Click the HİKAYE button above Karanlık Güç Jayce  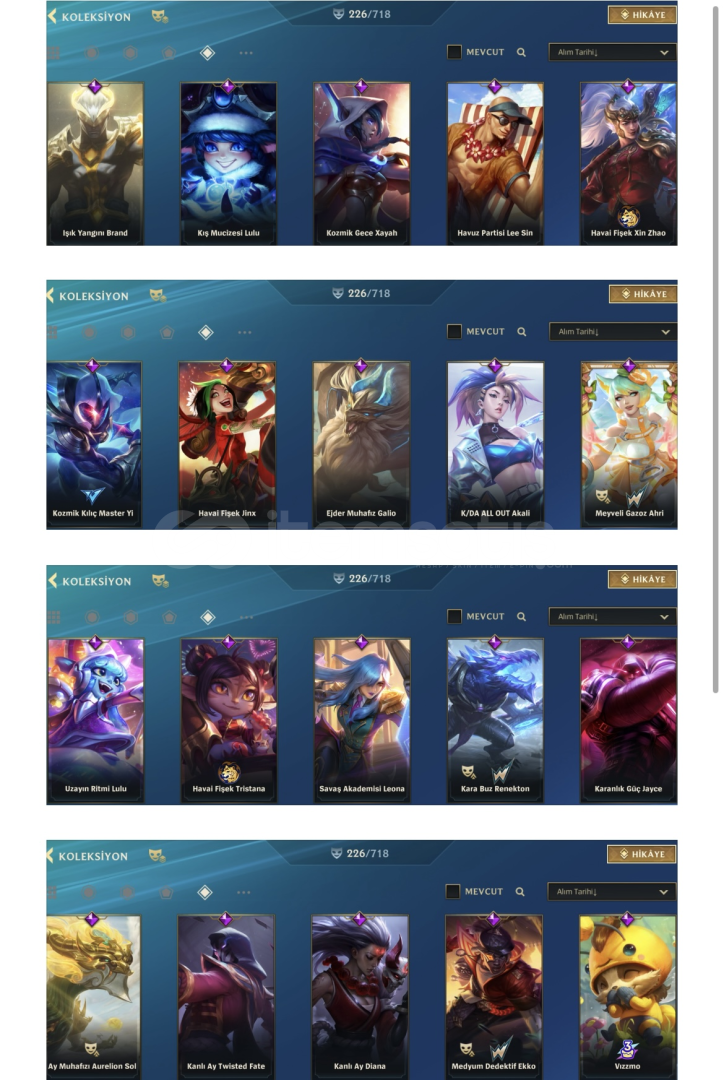pos(642,579)
